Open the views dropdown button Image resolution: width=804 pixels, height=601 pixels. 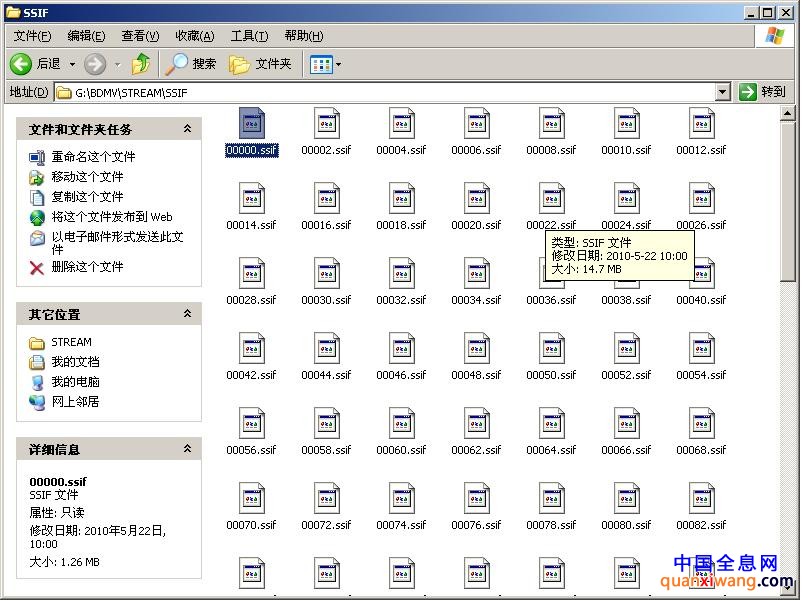325,65
